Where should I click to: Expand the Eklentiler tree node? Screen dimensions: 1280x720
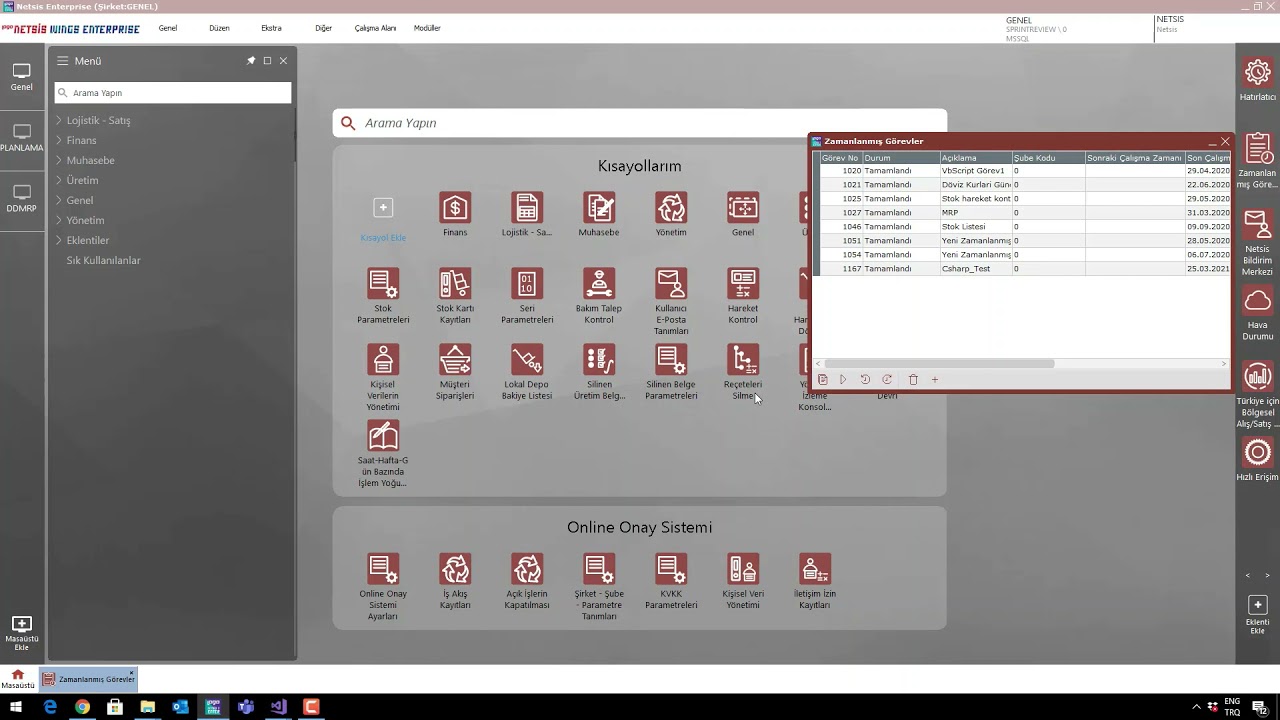point(59,240)
